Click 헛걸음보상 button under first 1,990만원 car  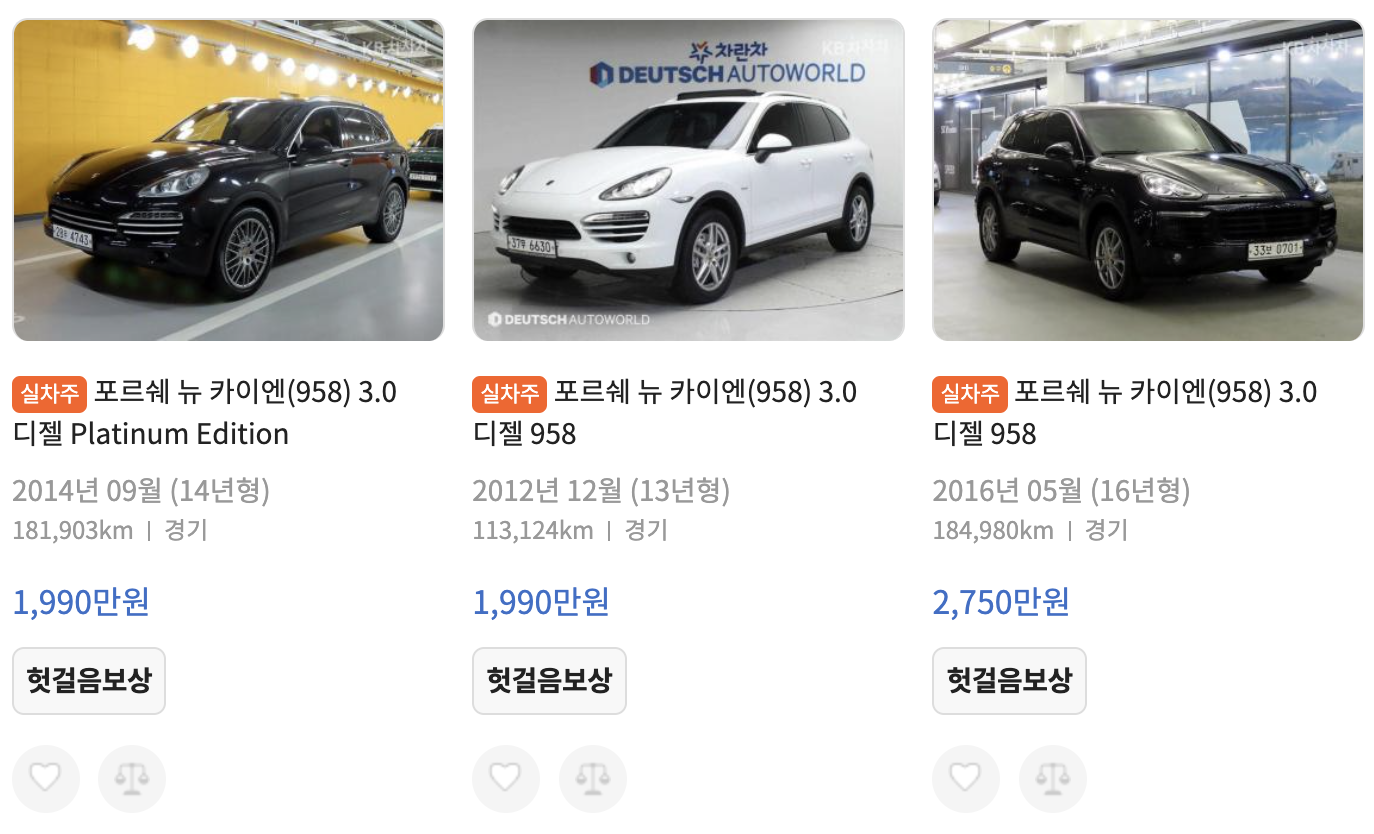click(89, 681)
